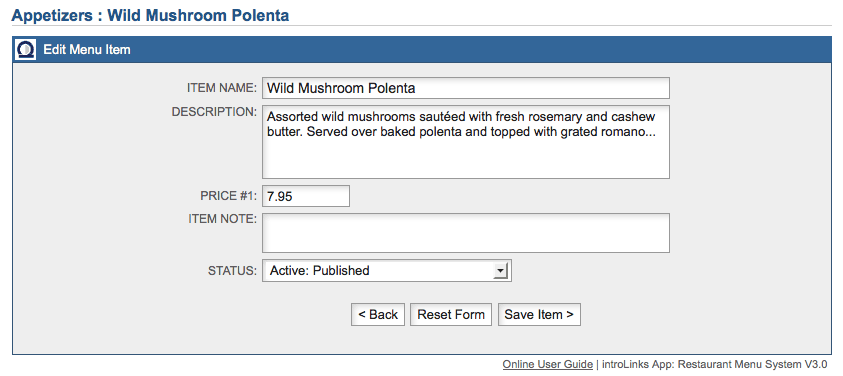Click the Reset Form button
Viewport: 843px width, 376px height.
(451, 315)
